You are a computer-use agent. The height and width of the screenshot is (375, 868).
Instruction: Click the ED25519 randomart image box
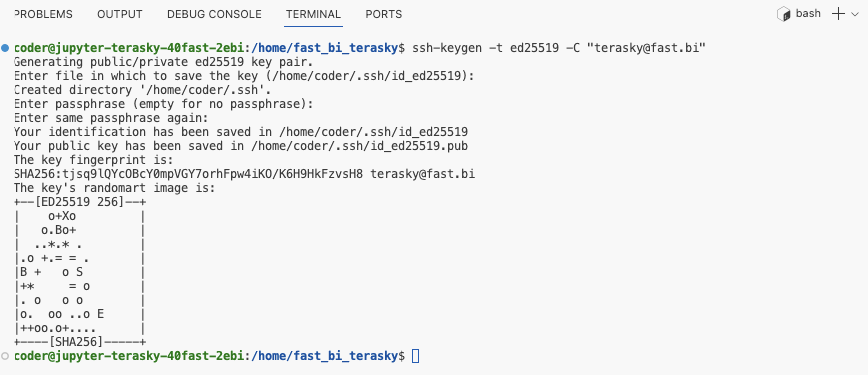click(80, 272)
